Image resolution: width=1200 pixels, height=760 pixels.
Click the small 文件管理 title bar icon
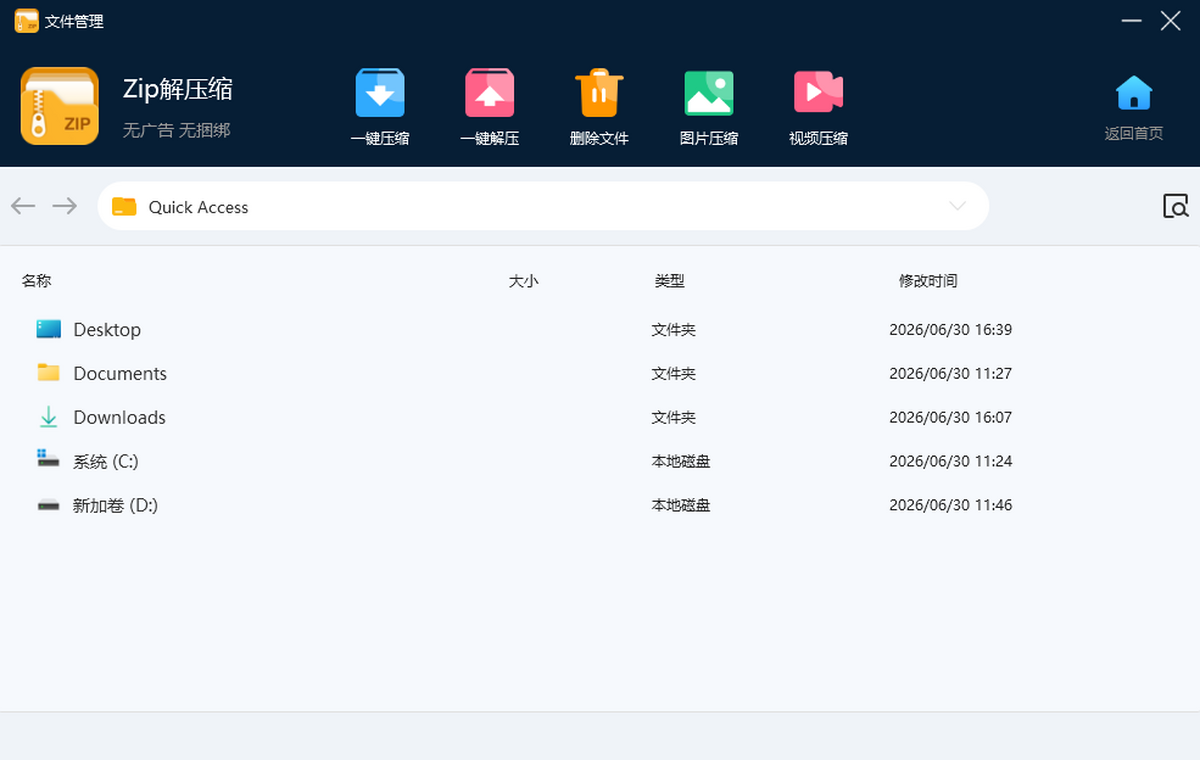click(x=26, y=20)
